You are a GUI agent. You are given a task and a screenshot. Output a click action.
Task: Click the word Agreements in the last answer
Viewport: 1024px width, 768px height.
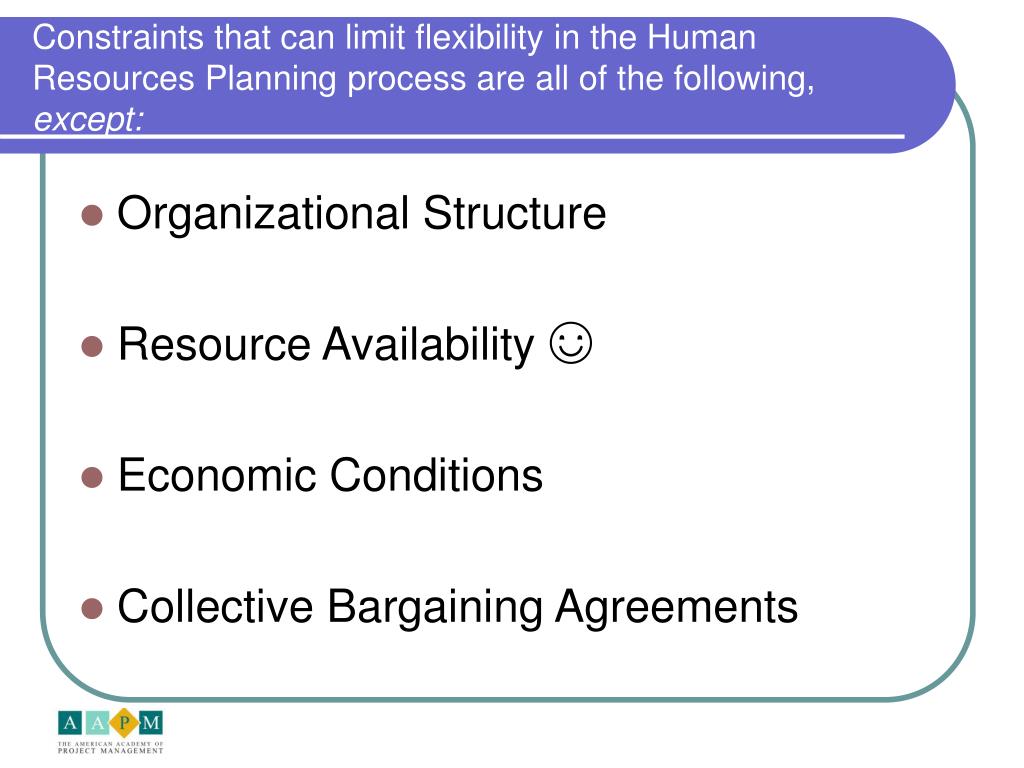[x=677, y=608]
